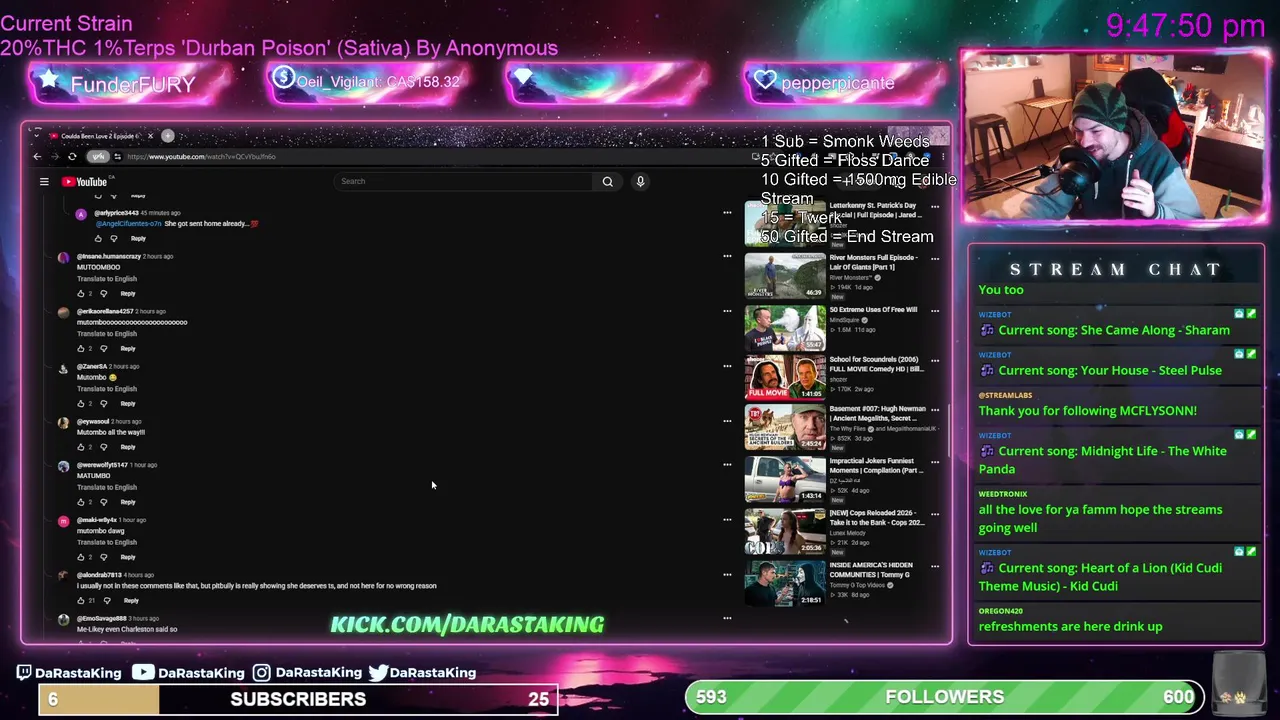Open the @AngelCifuentes-o7n mention link
Viewport: 1280px width, 720px height.
128,224
